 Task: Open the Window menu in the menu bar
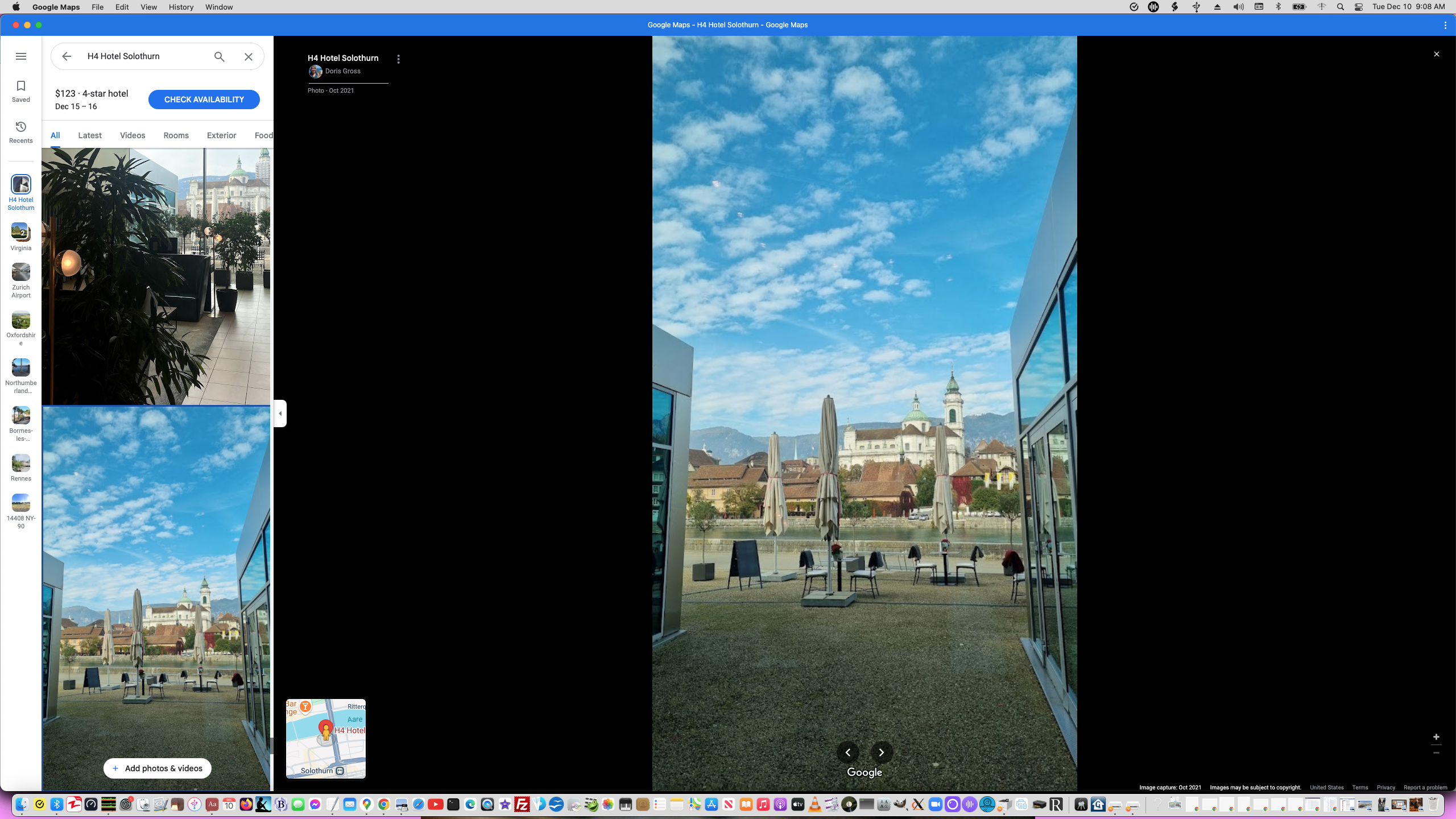tap(218, 7)
